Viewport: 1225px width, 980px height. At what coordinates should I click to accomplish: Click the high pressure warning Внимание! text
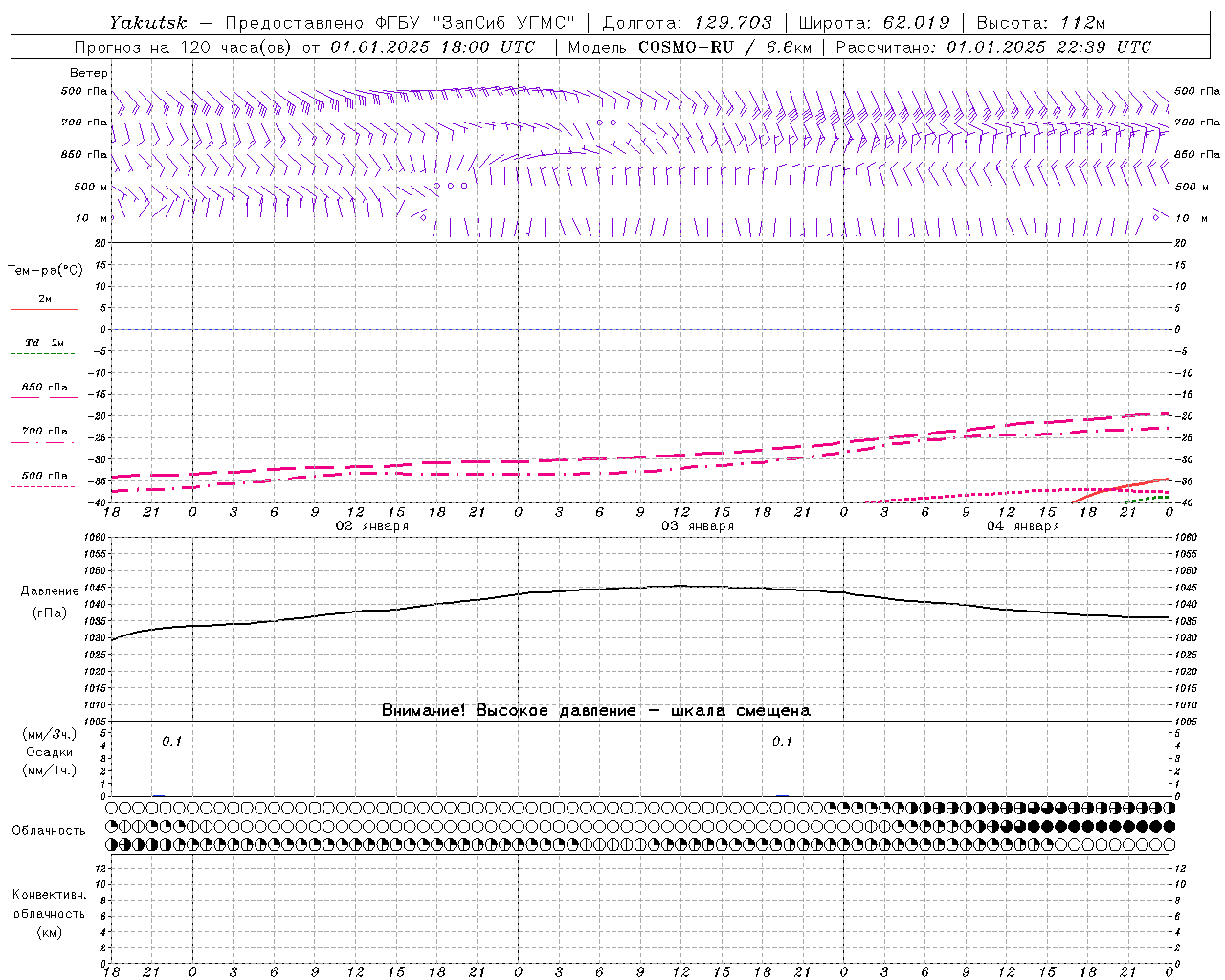pyautogui.click(x=596, y=710)
